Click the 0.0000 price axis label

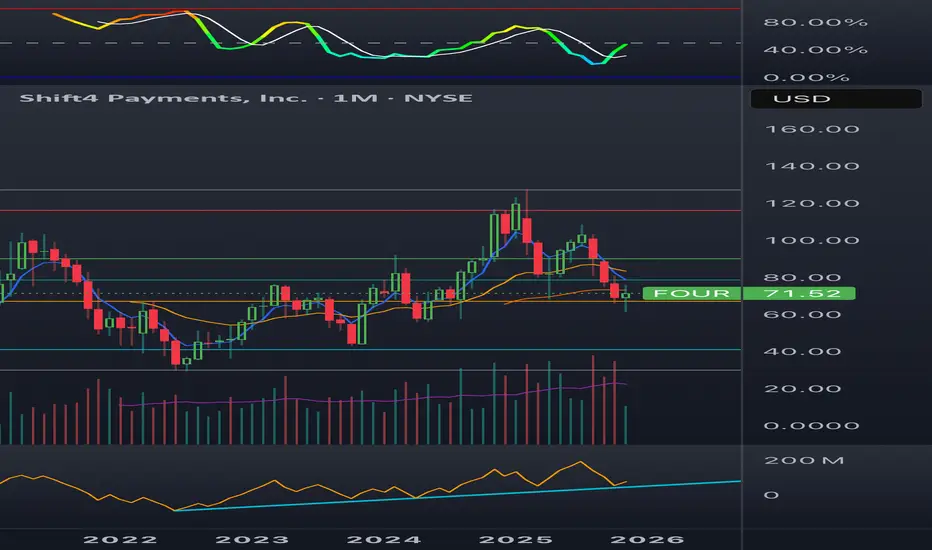pos(811,426)
